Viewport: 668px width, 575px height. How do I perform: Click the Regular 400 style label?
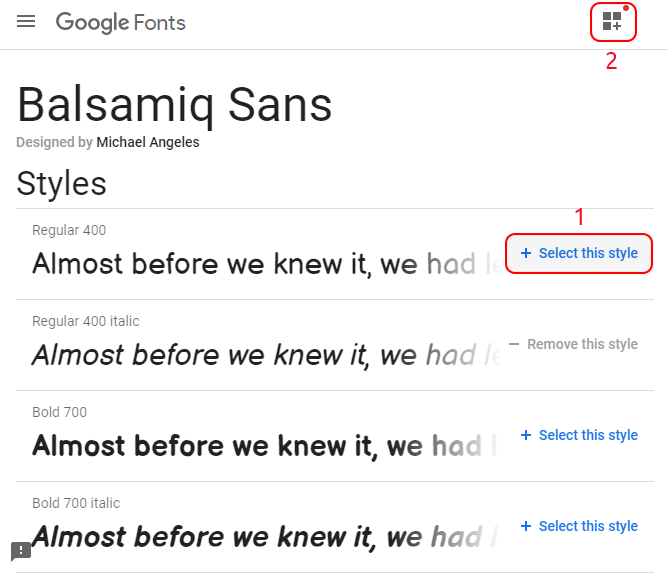point(69,230)
